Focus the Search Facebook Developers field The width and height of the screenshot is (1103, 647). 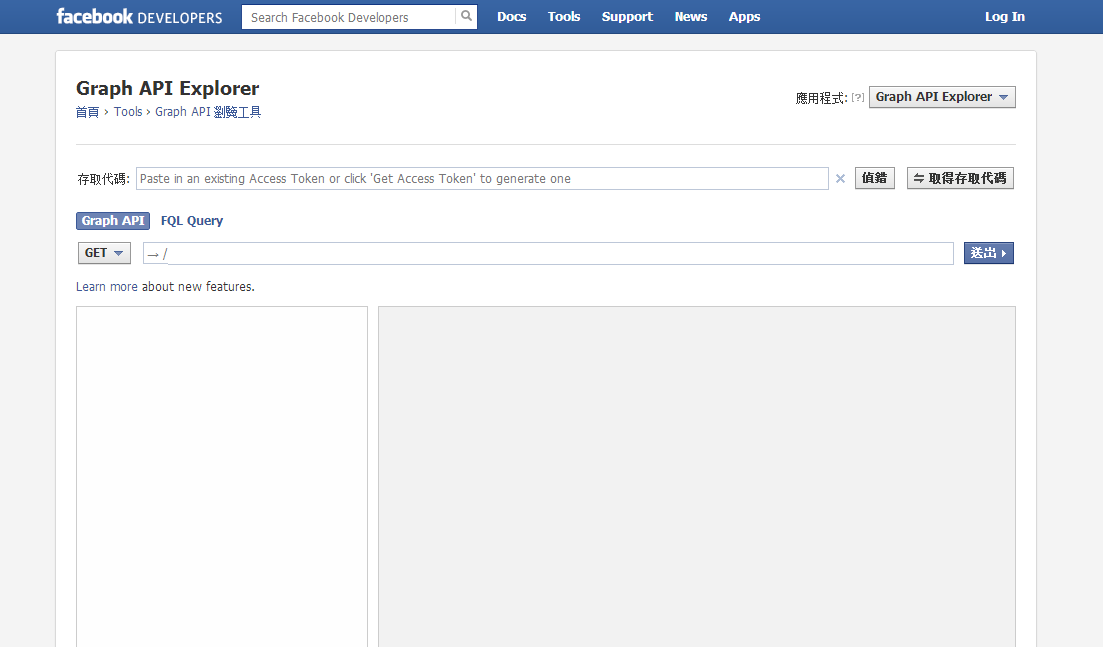point(349,17)
